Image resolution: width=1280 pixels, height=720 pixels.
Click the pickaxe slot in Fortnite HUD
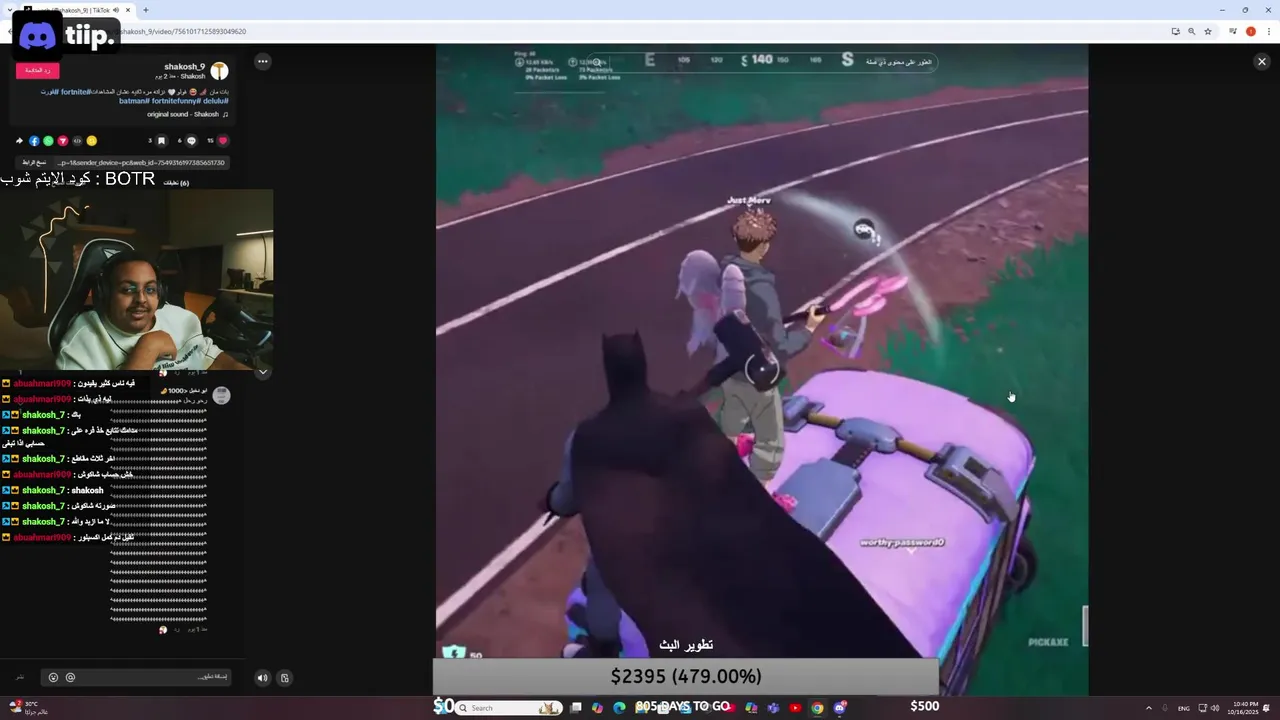click(1047, 642)
